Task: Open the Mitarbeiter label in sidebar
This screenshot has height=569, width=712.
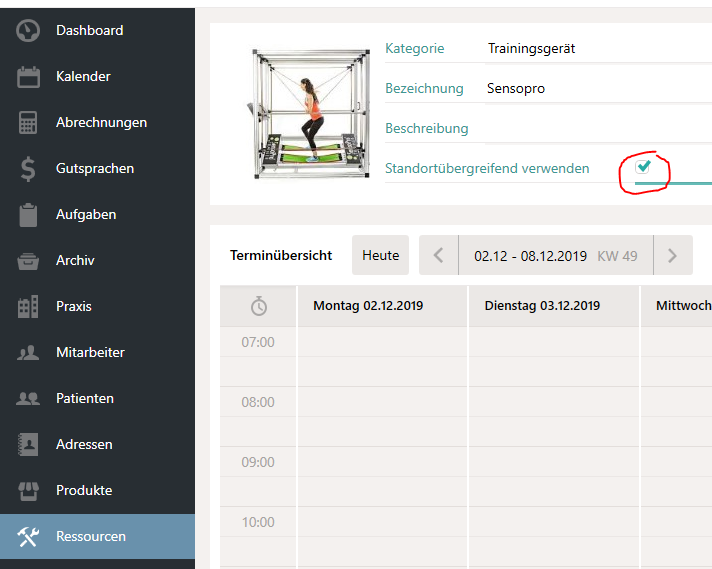Action: click(x=90, y=352)
